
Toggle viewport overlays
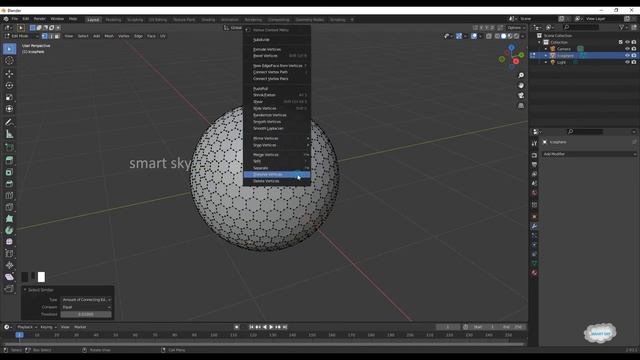coord(474,36)
